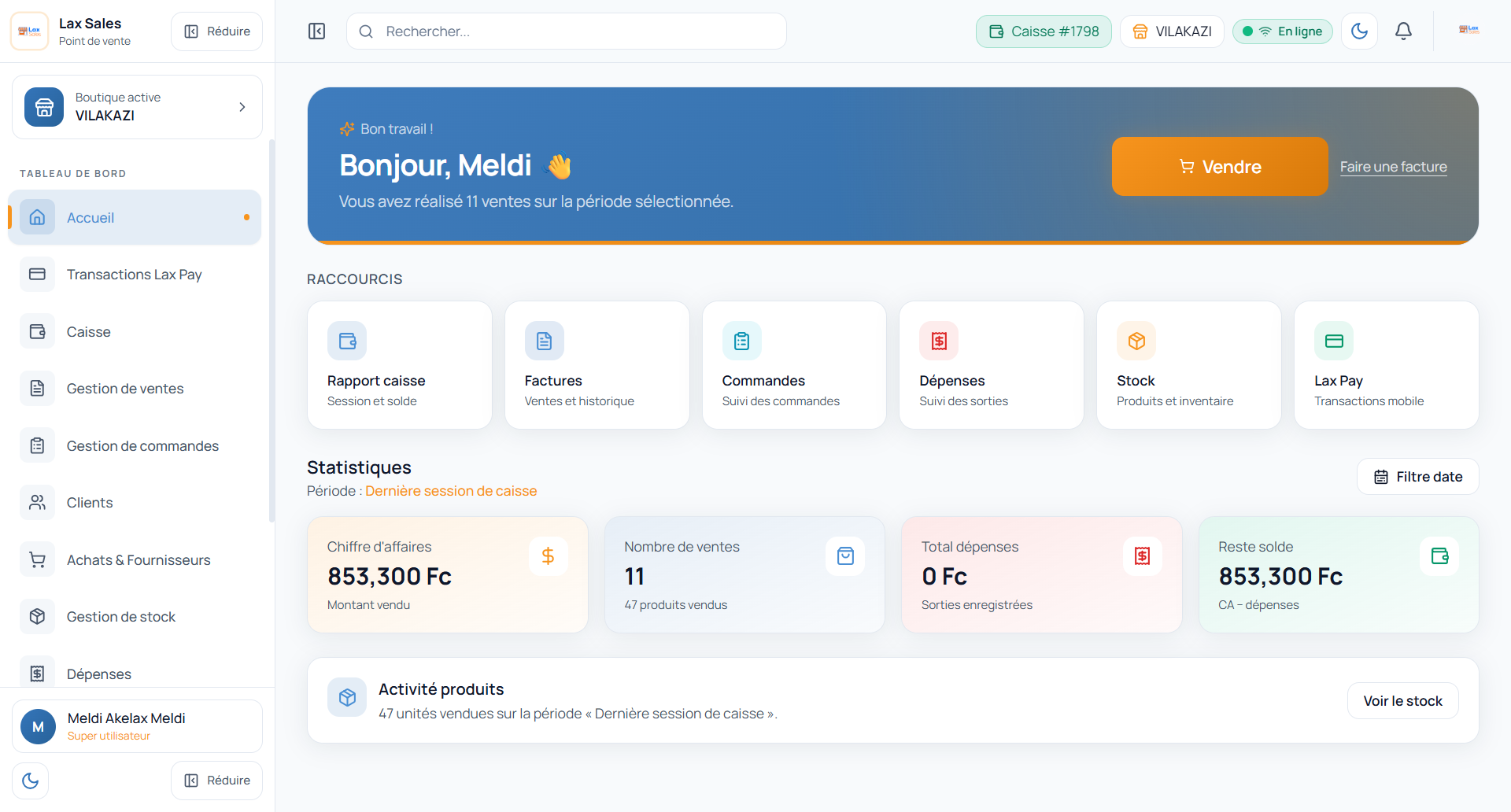Click the M avatar in the user card
This screenshot has height=812, width=1511.
[38, 726]
